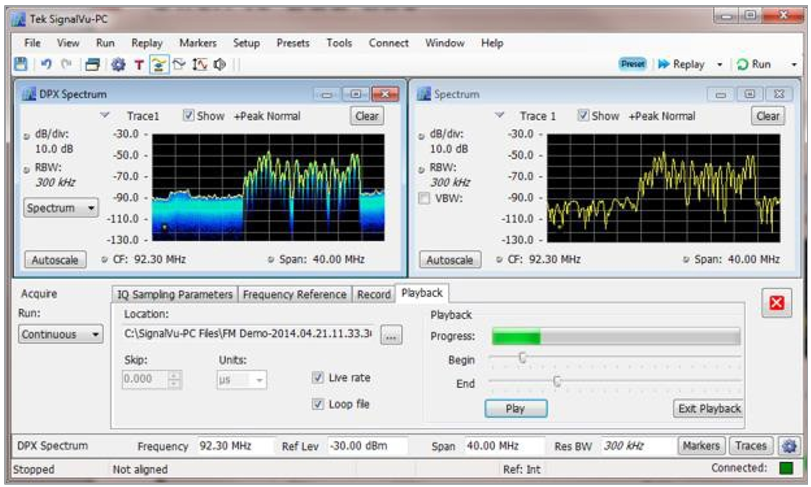This screenshot has height=487, width=811.
Task: Click the Exit Playback button
Action: 709,408
